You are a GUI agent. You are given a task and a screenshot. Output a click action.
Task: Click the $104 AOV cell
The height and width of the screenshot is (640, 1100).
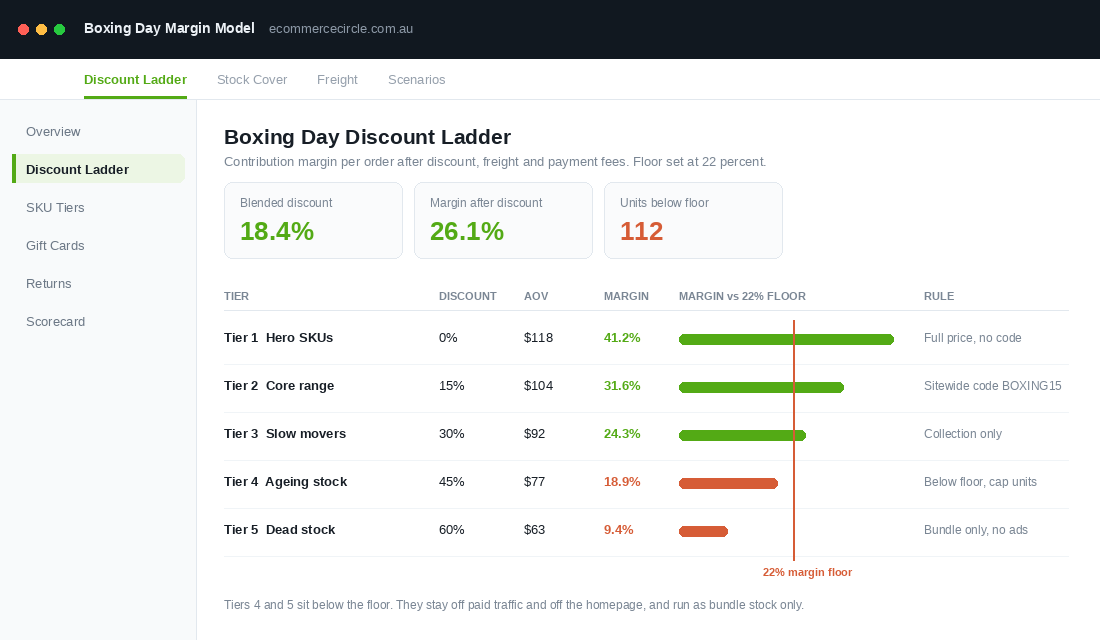click(x=539, y=385)
